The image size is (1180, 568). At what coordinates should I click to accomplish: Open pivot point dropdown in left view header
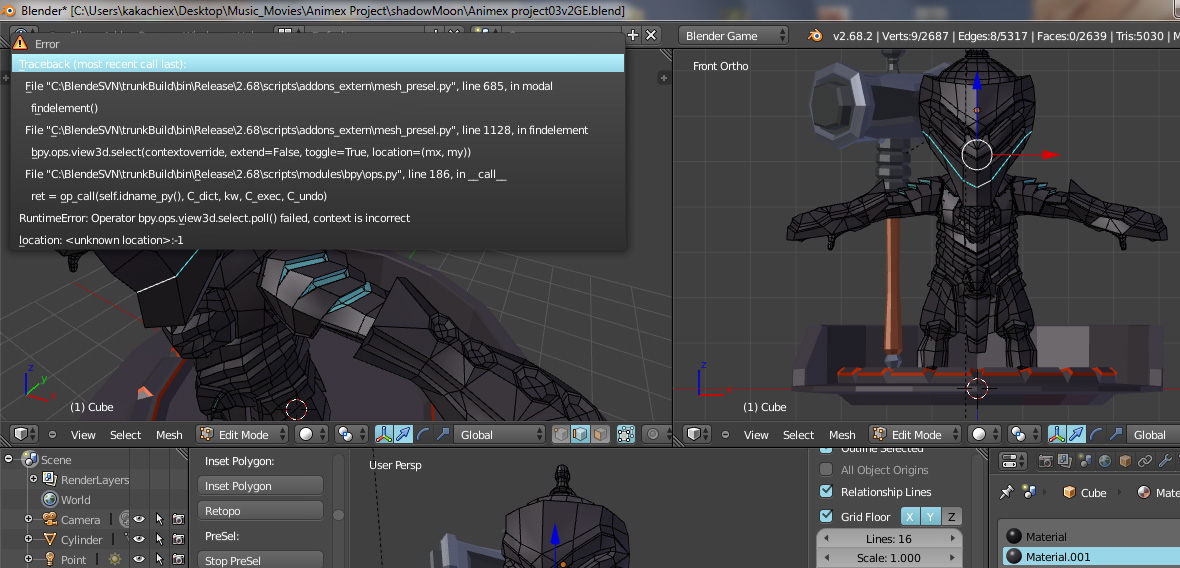(x=351, y=434)
